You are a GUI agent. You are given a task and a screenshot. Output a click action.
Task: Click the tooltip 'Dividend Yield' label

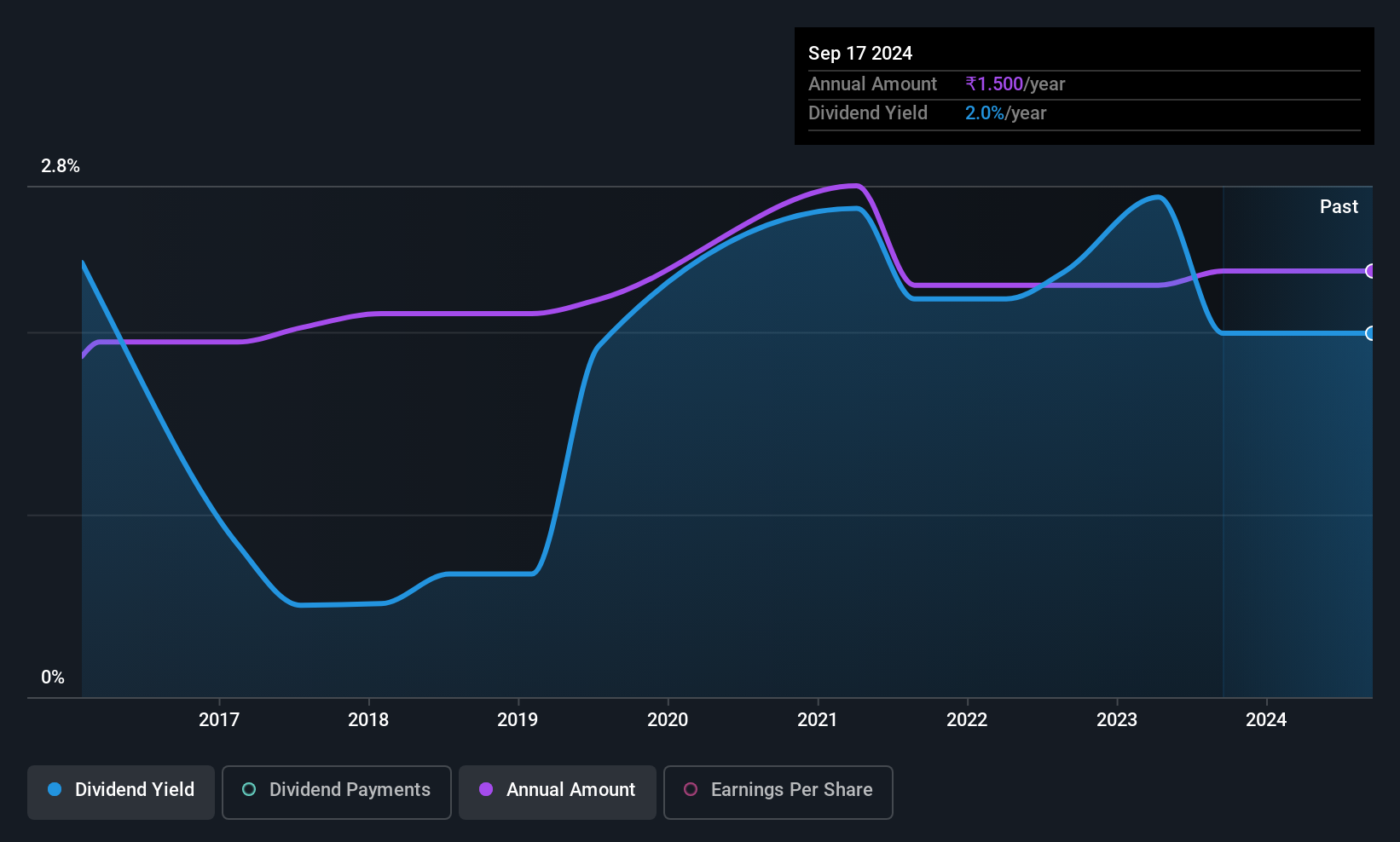coord(868,112)
